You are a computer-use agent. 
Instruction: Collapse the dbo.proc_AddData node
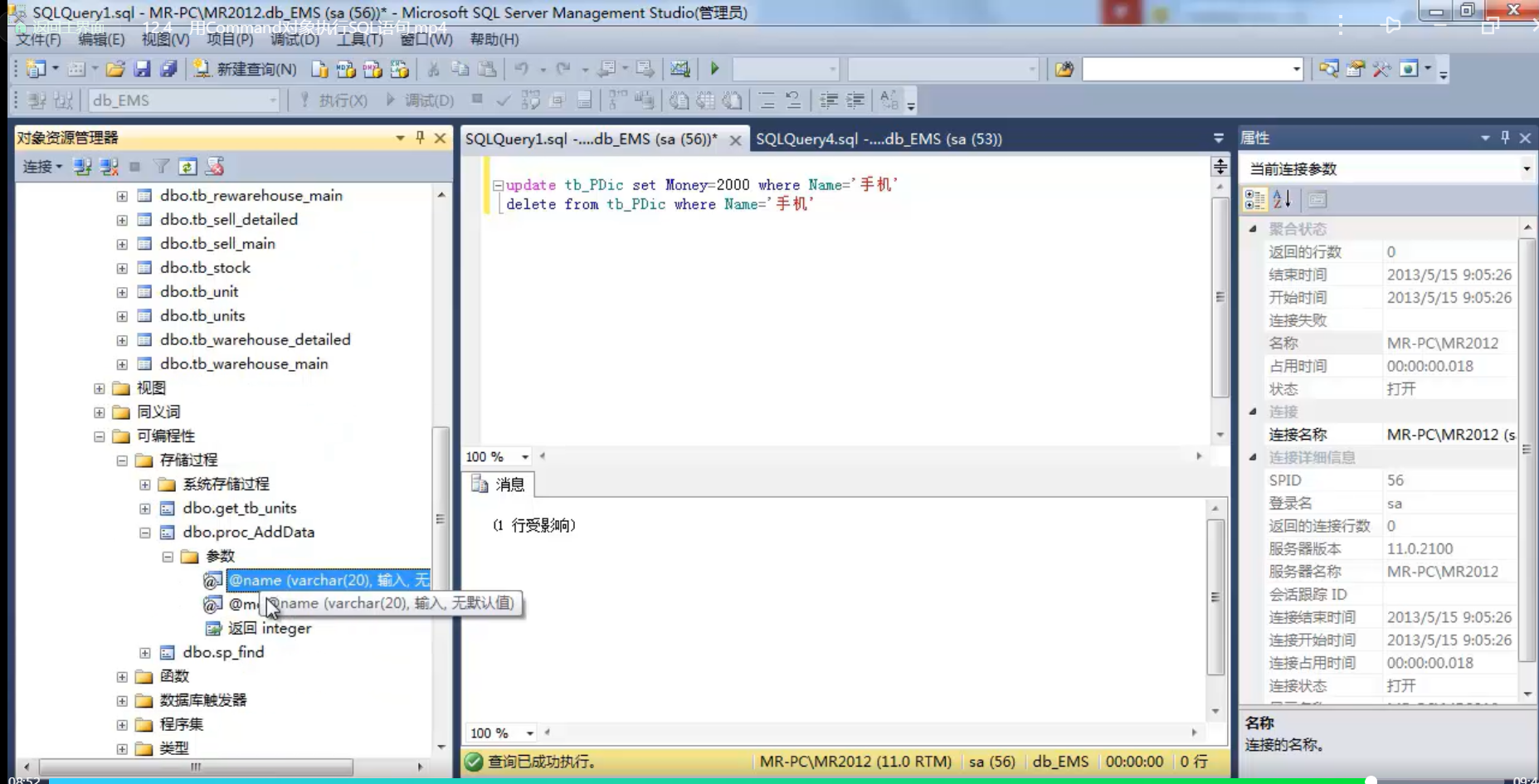(x=144, y=533)
